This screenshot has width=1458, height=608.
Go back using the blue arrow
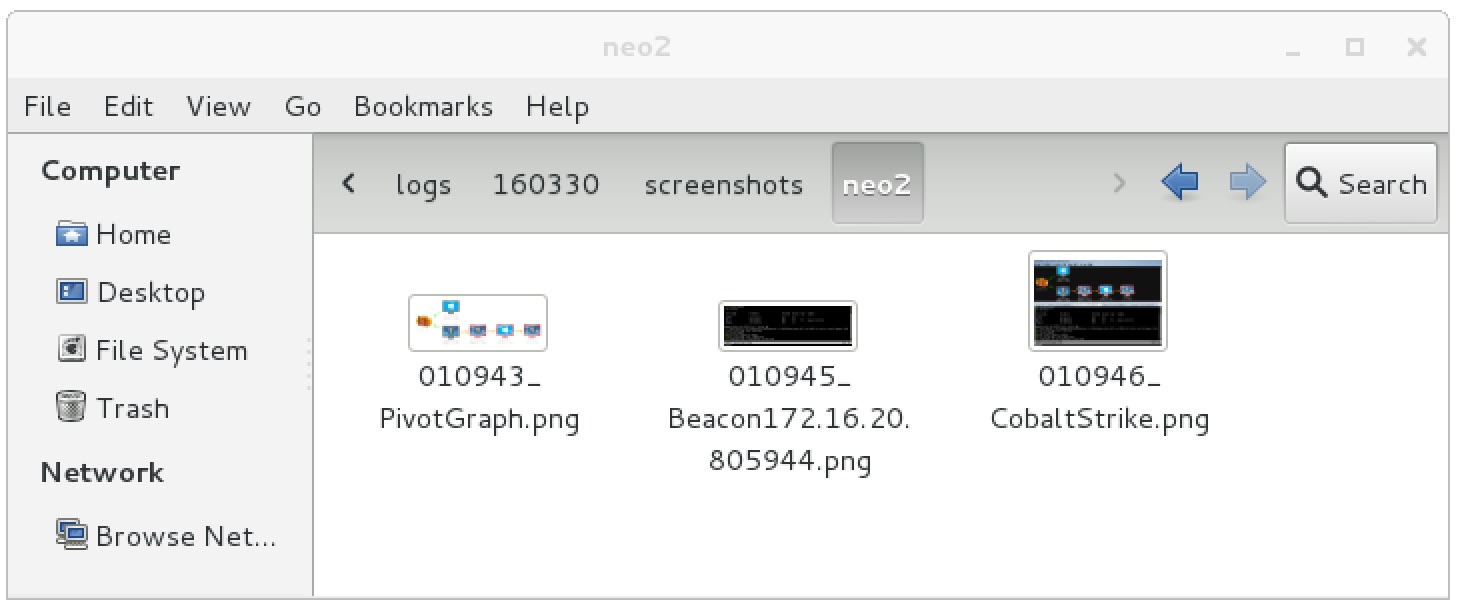1180,183
